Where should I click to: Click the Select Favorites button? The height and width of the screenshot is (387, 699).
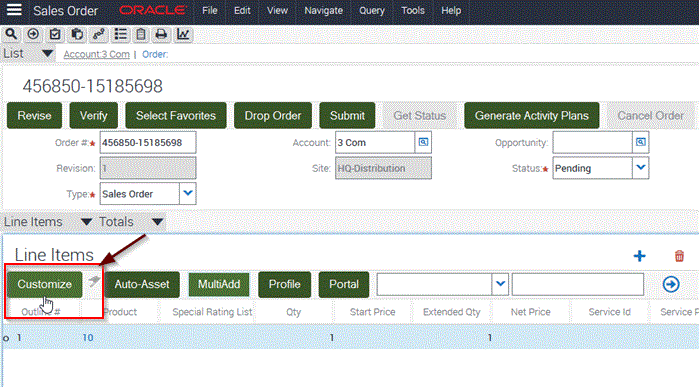(176, 115)
